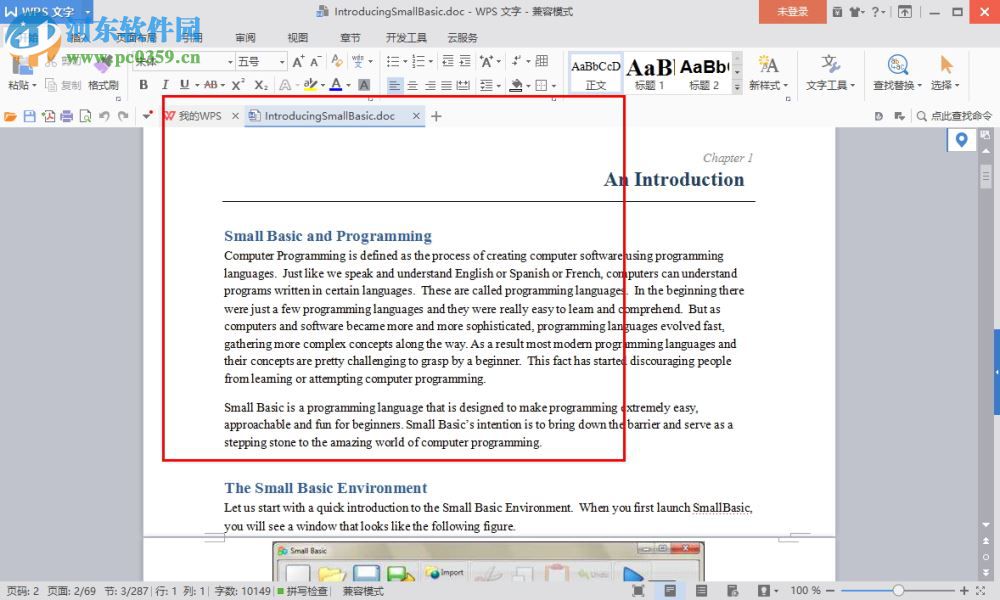Redo the last action
The height and width of the screenshot is (600, 1000).
coord(123,116)
